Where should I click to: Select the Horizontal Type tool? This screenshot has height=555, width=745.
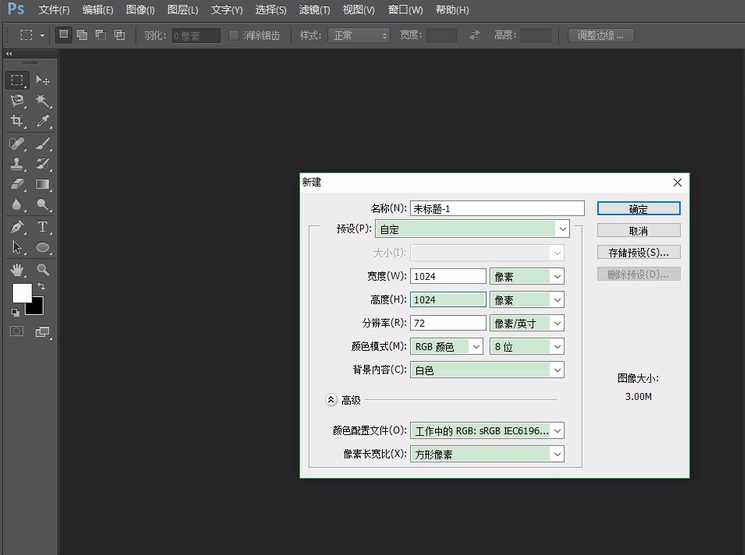pos(43,227)
